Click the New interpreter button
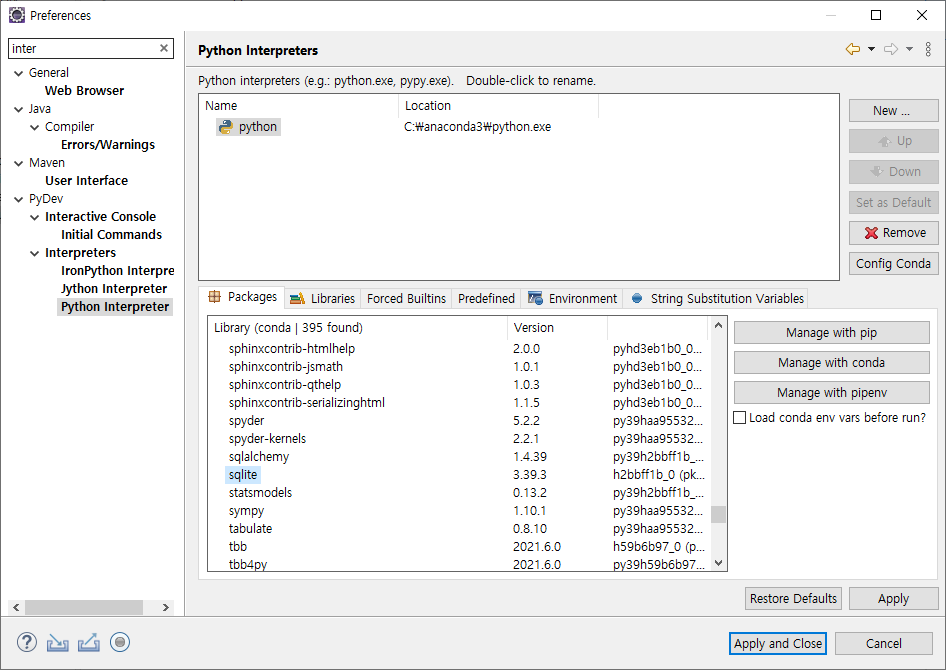Screen dimensions: 946x670 894,111
